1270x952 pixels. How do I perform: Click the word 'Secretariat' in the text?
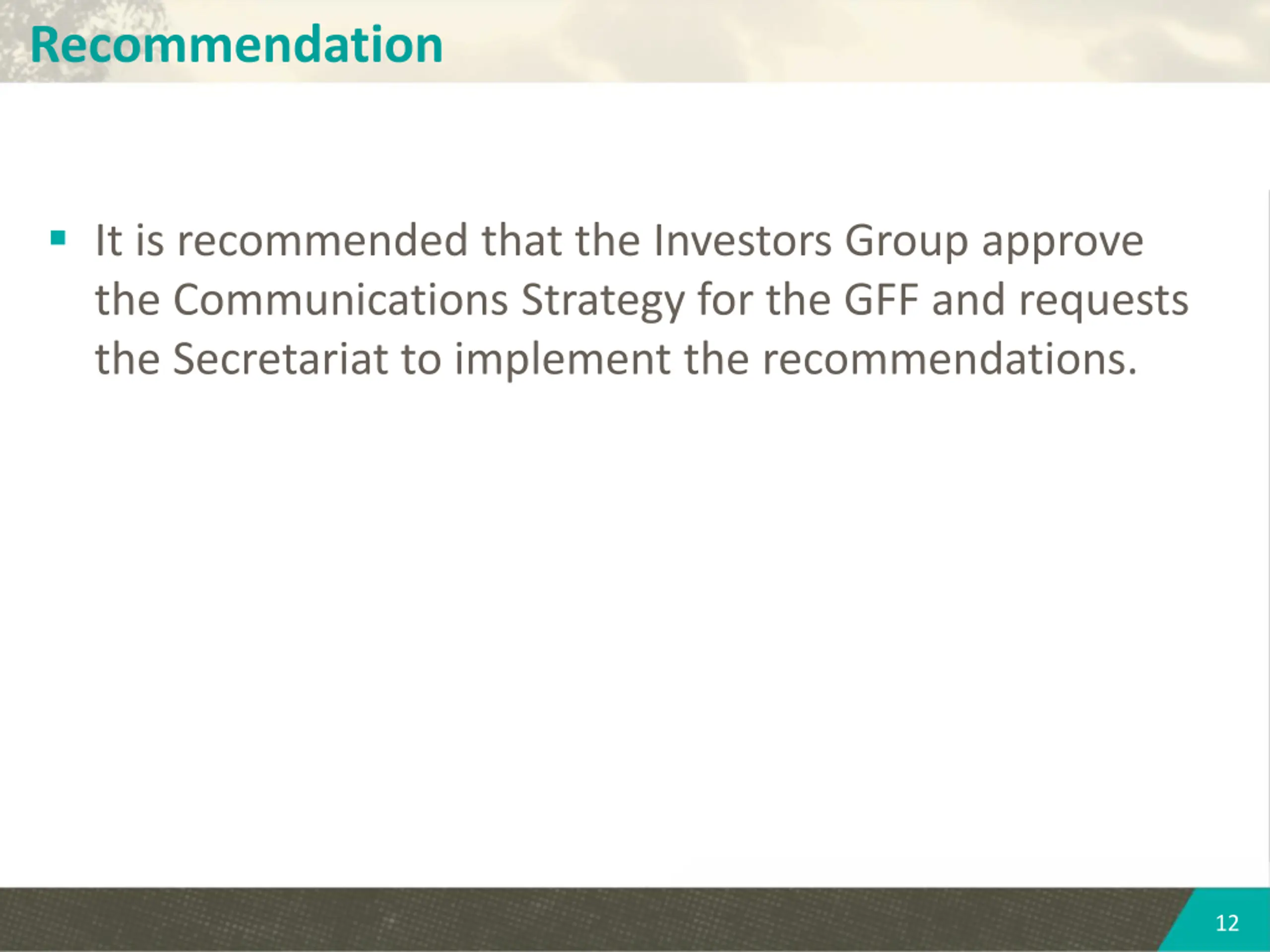coord(280,359)
